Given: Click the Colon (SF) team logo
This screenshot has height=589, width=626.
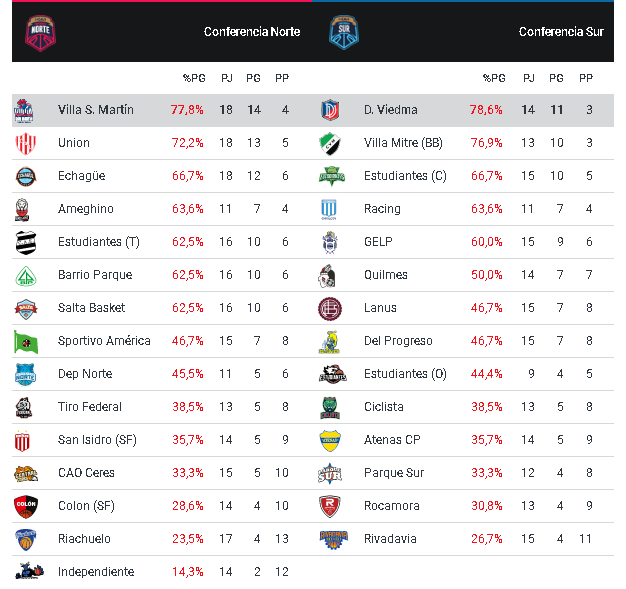Looking at the screenshot, I should pos(25,506).
